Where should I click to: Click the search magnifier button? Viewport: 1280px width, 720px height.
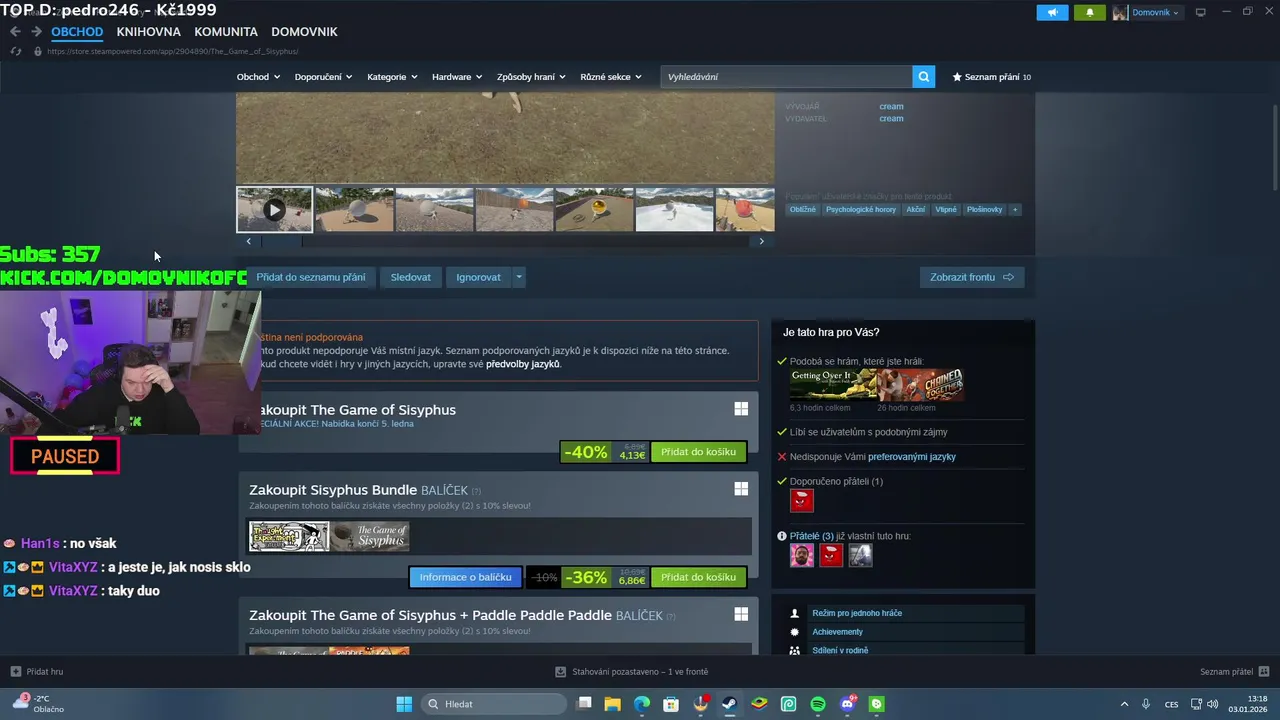click(x=924, y=76)
